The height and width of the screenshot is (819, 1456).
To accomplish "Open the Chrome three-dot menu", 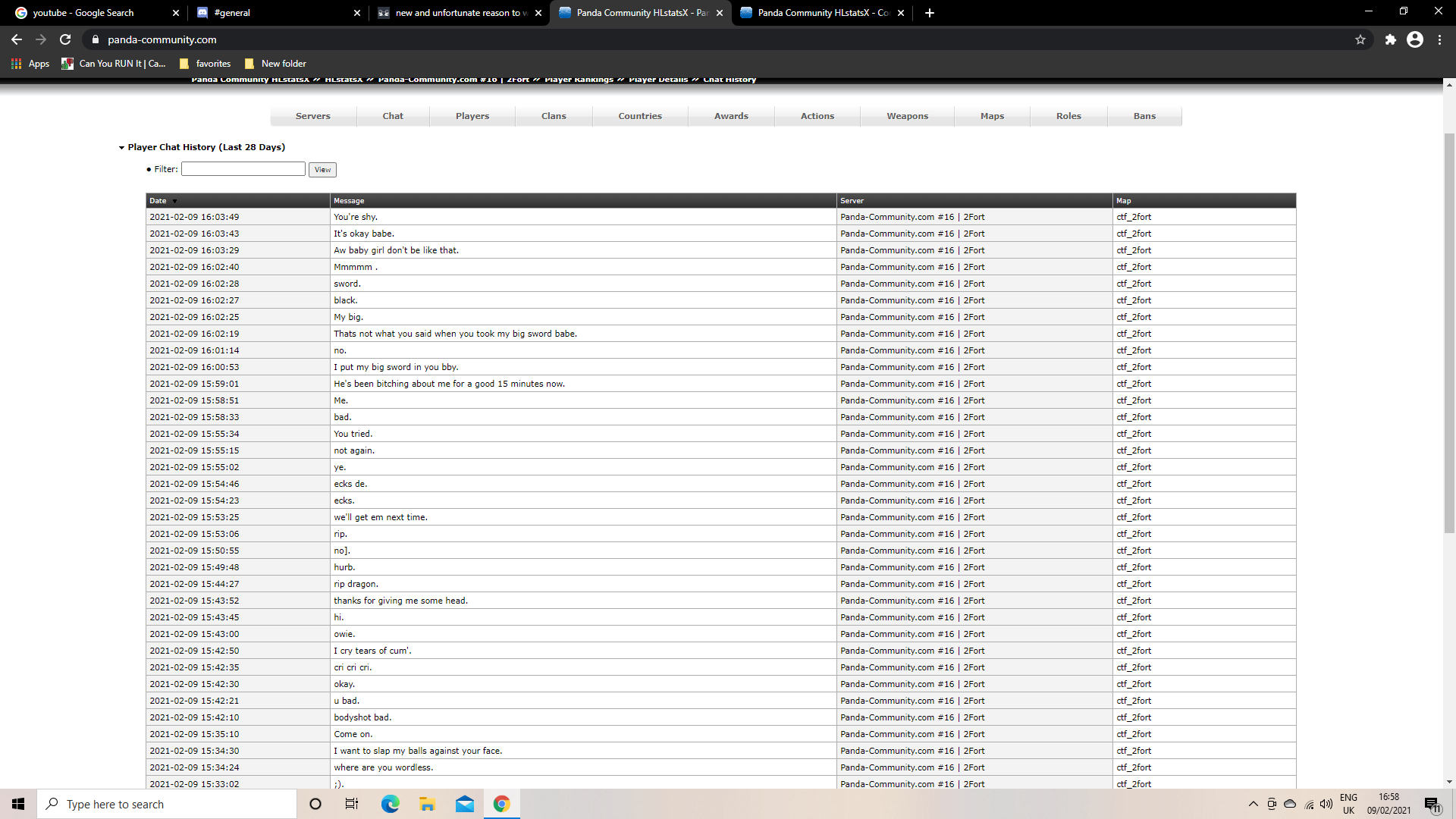I will (x=1440, y=39).
